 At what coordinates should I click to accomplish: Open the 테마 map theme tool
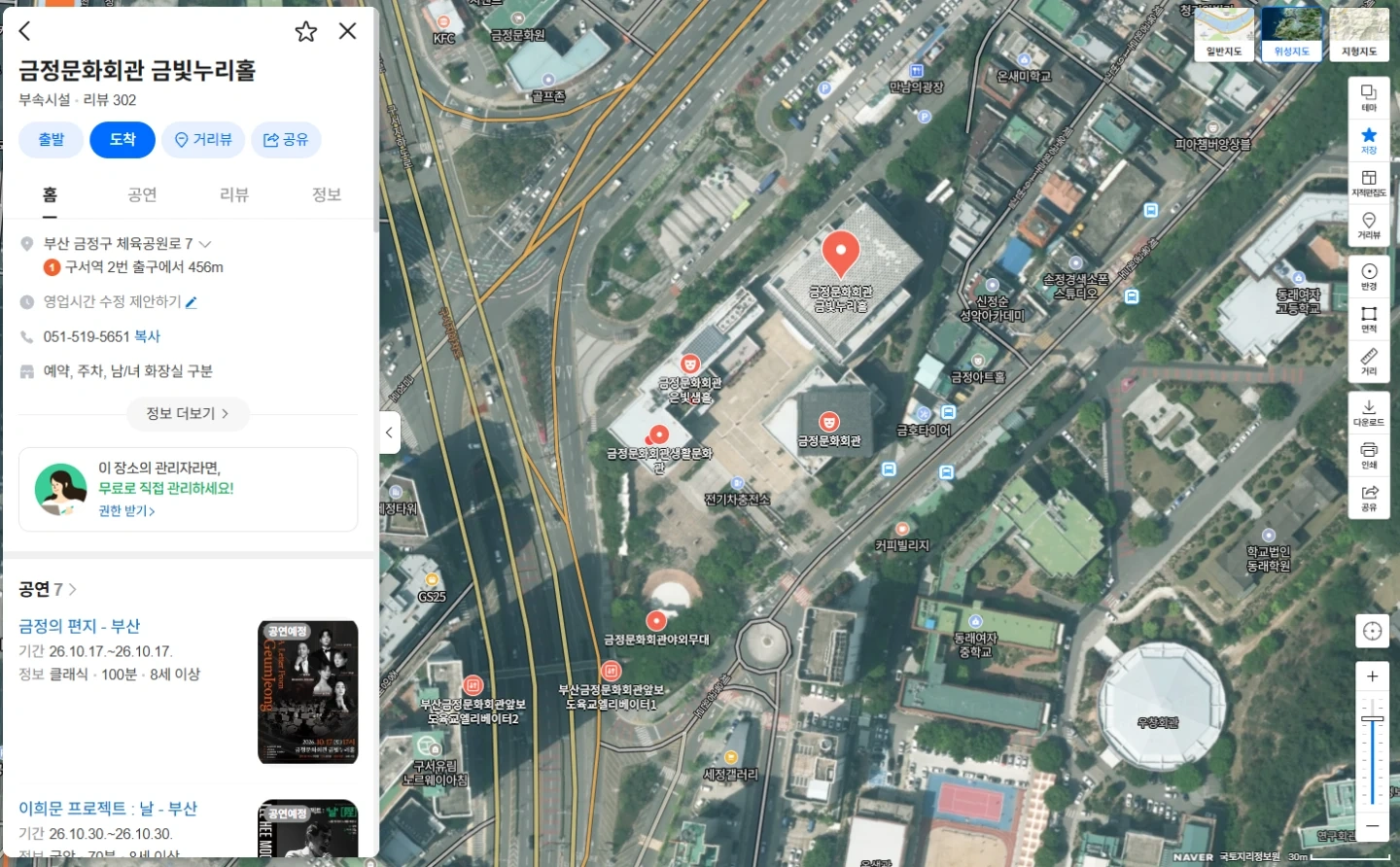click(1369, 97)
